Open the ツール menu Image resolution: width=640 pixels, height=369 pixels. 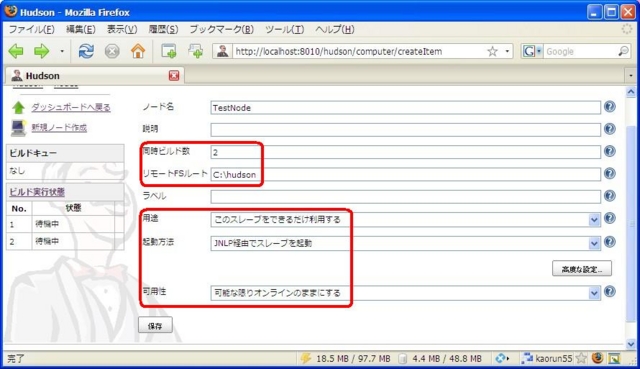click(x=284, y=29)
